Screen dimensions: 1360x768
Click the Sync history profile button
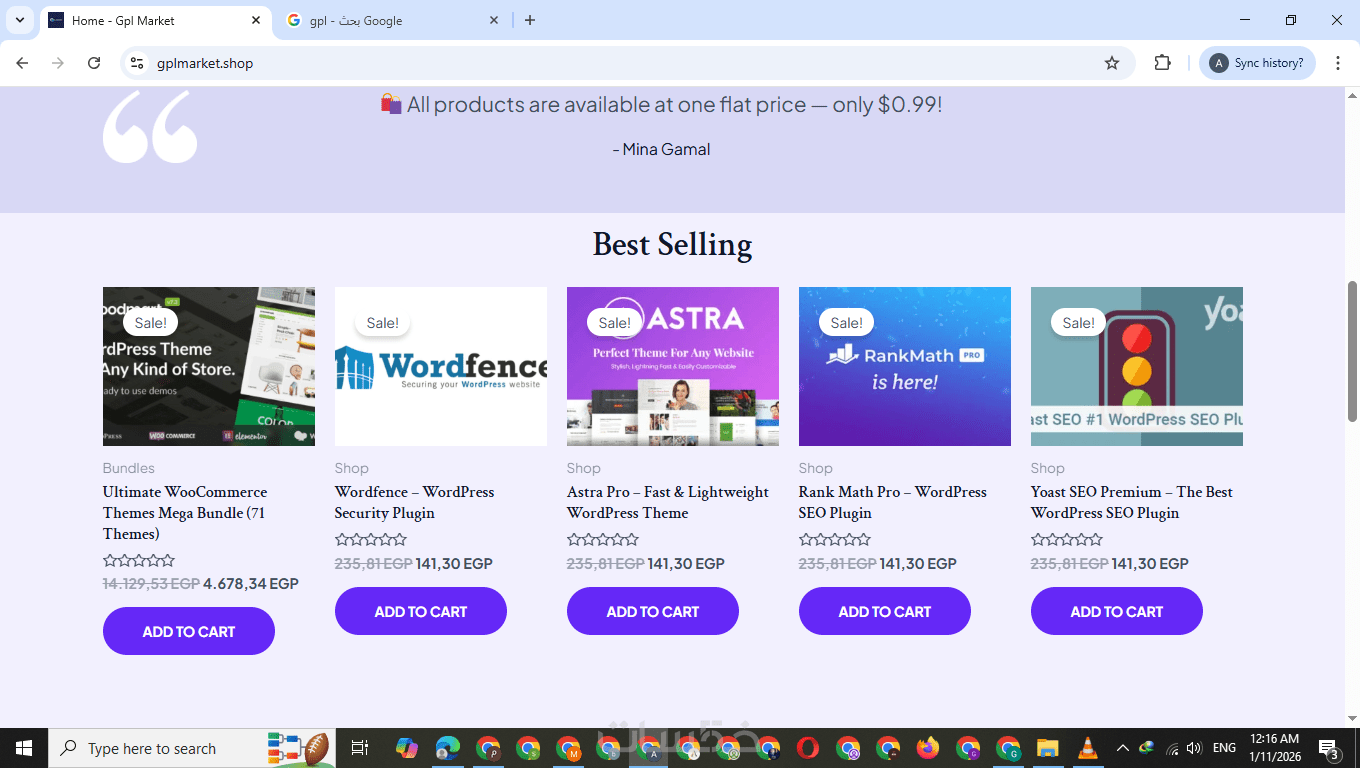click(1257, 63)
